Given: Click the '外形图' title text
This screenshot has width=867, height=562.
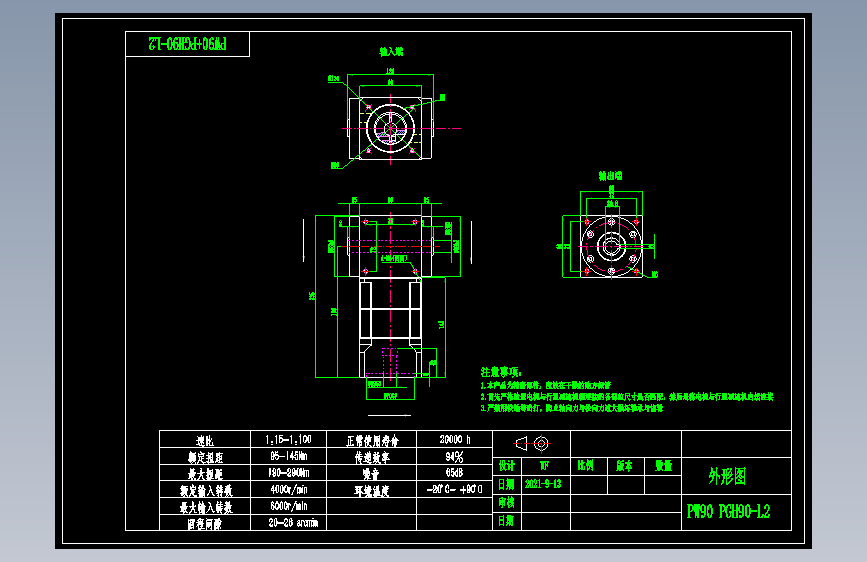Looking at the screenshot, I should click(727, 476).
